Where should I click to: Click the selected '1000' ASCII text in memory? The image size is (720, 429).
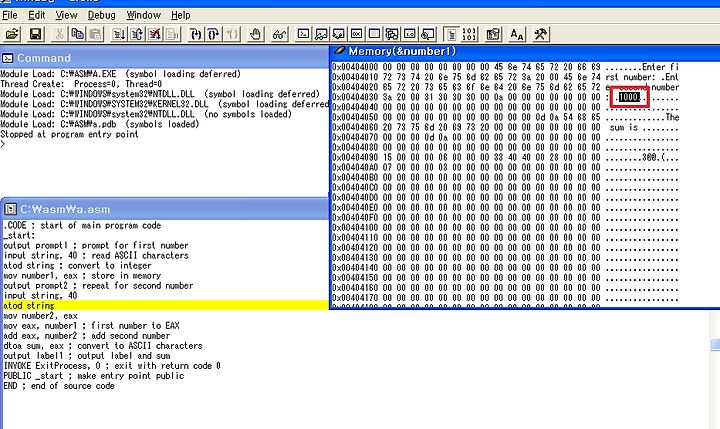pyautogui.click(x=629, y=97)
